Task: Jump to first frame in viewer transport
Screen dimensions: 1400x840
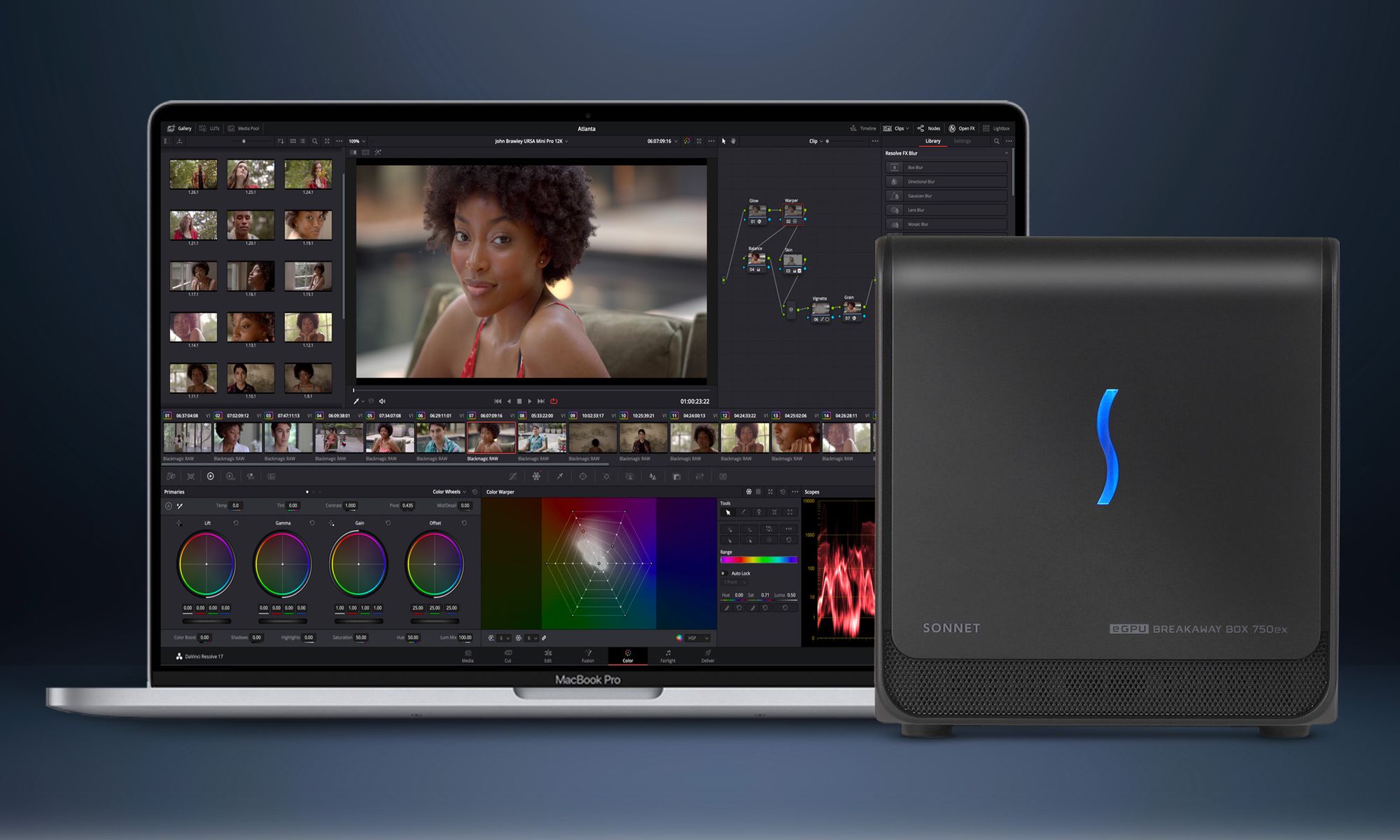Action: (498, 401)
